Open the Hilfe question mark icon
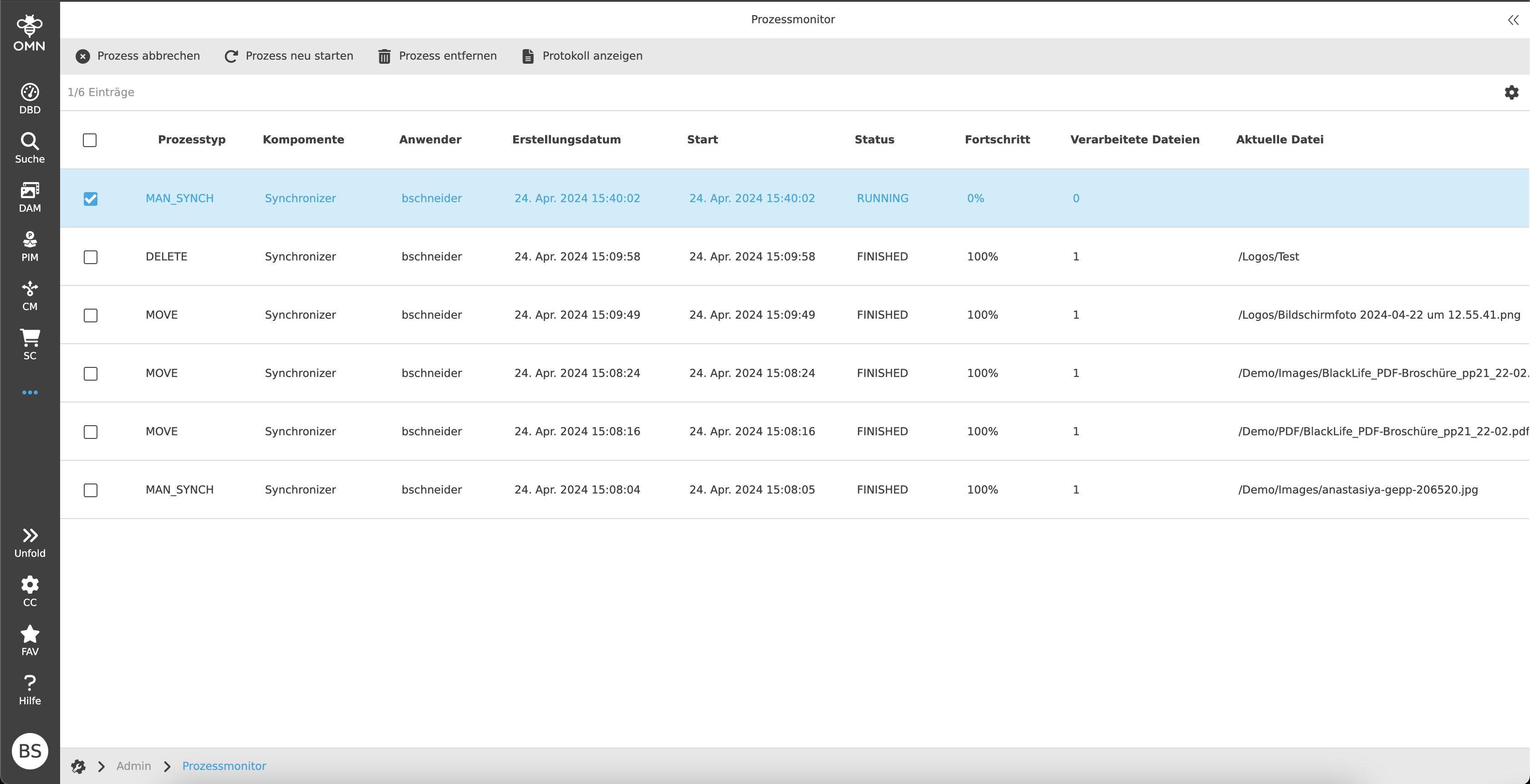 coord(30,690)
